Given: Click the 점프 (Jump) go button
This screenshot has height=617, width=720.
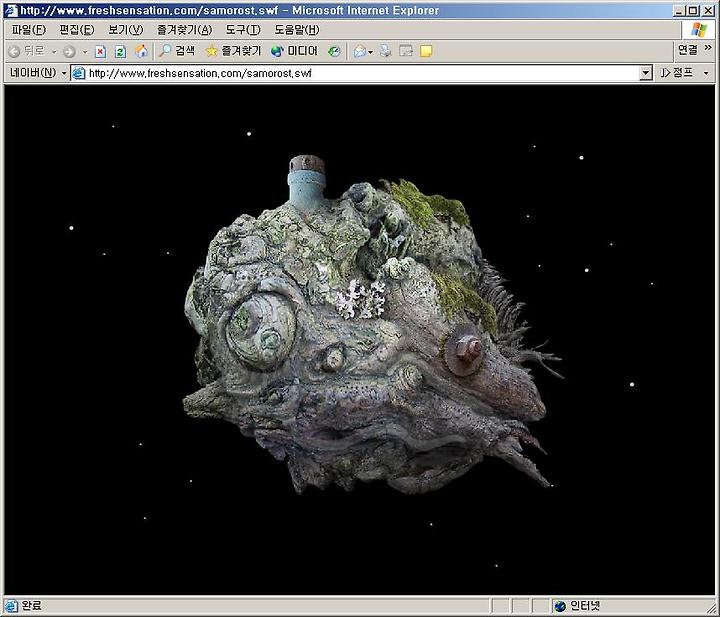Looking at the screenshot, I should tap(676, 73).
